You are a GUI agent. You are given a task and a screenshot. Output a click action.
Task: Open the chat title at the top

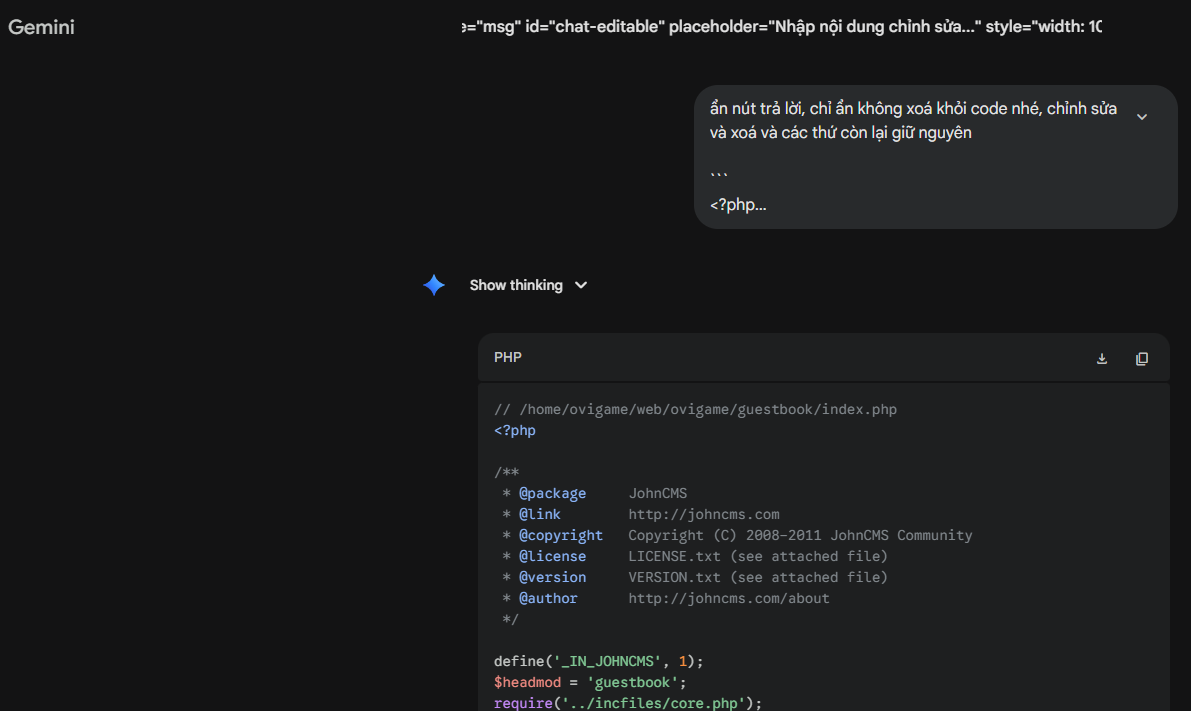tap(782, 27)
